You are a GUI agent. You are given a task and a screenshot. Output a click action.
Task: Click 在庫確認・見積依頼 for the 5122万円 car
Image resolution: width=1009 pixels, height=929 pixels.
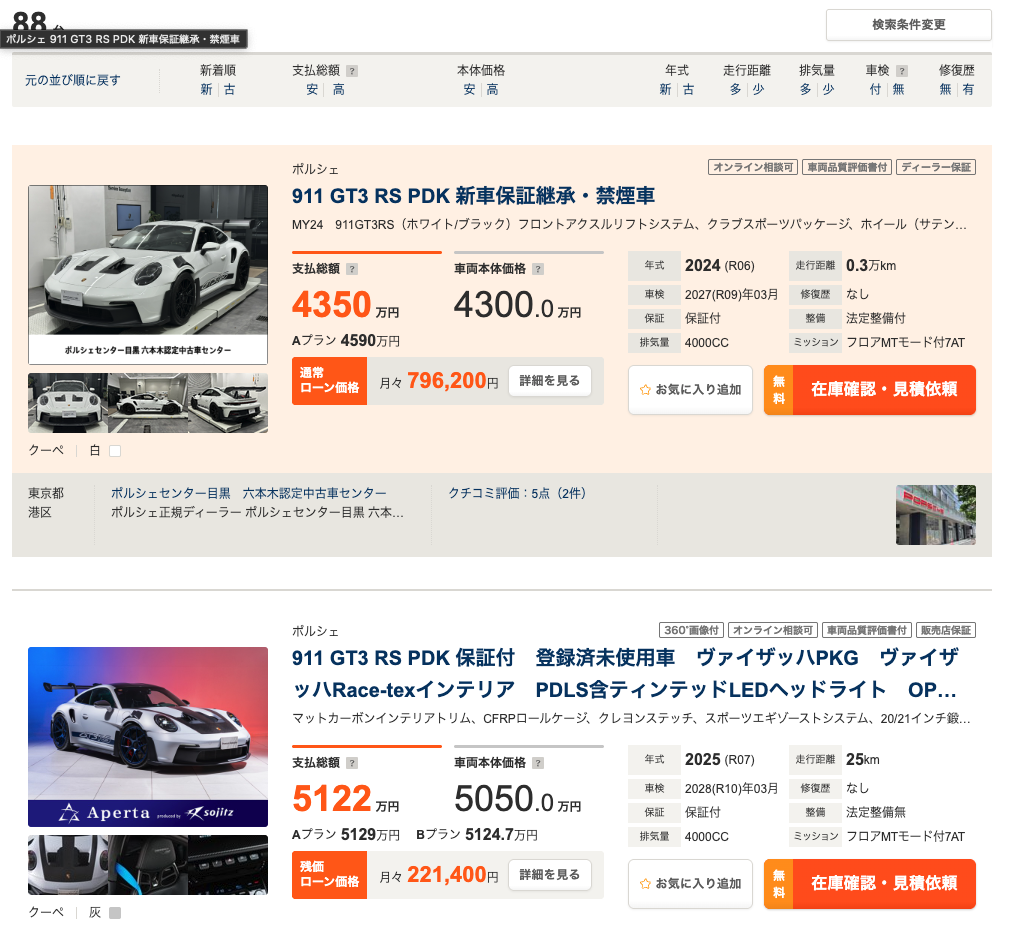pos(870,884)
